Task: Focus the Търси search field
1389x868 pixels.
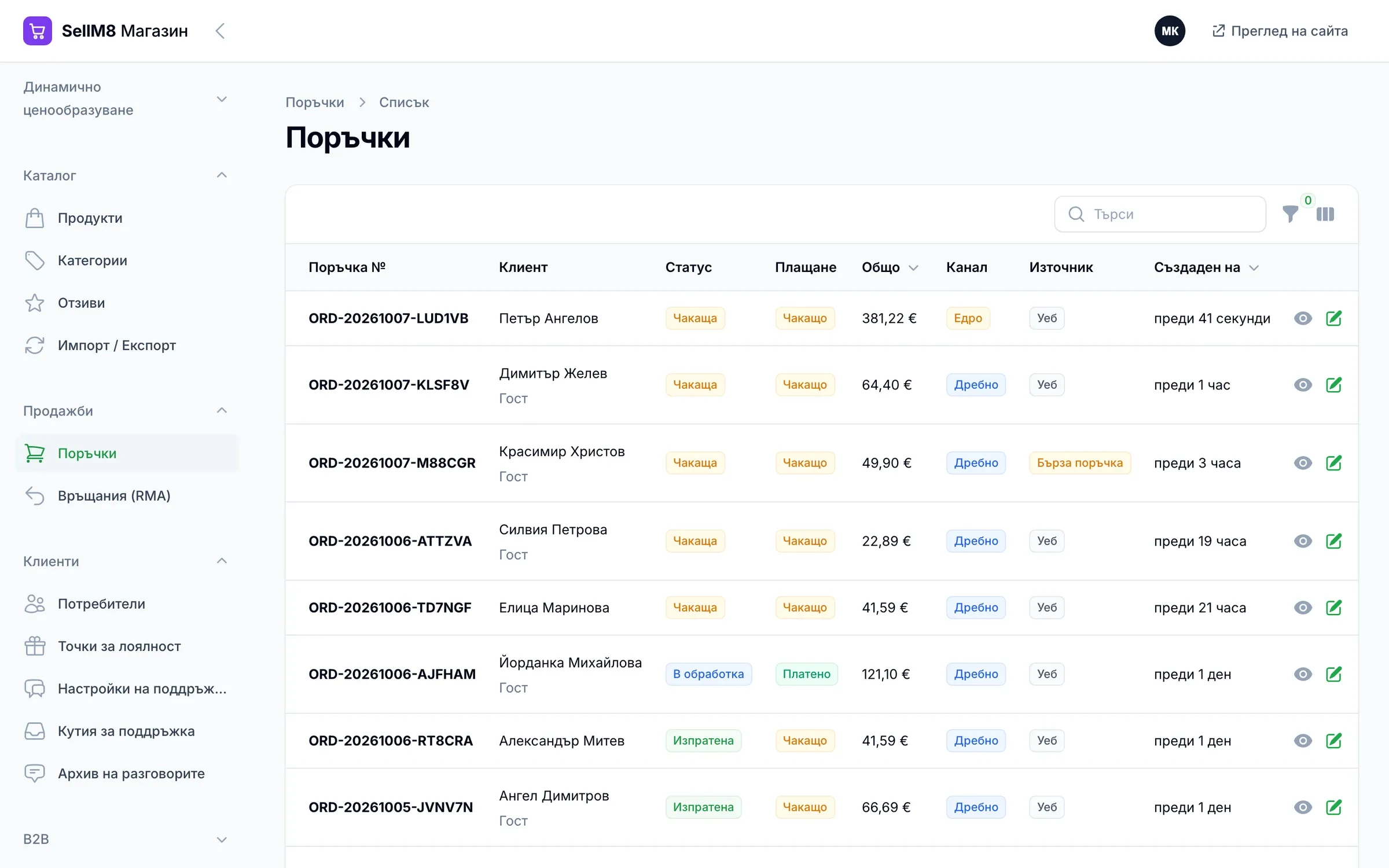Action: tap(1160, 214)
